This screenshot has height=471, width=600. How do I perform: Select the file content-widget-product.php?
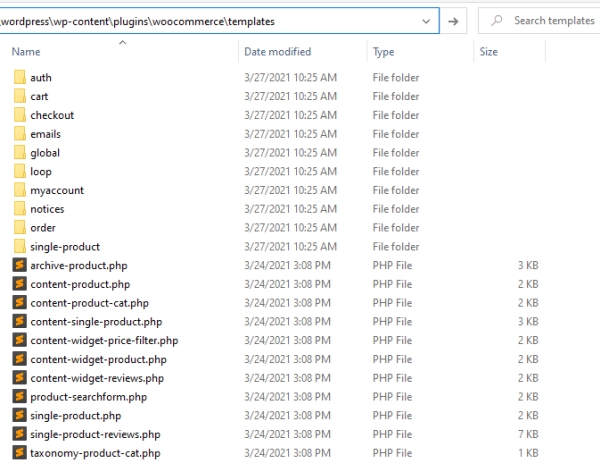tap(98, 360)
